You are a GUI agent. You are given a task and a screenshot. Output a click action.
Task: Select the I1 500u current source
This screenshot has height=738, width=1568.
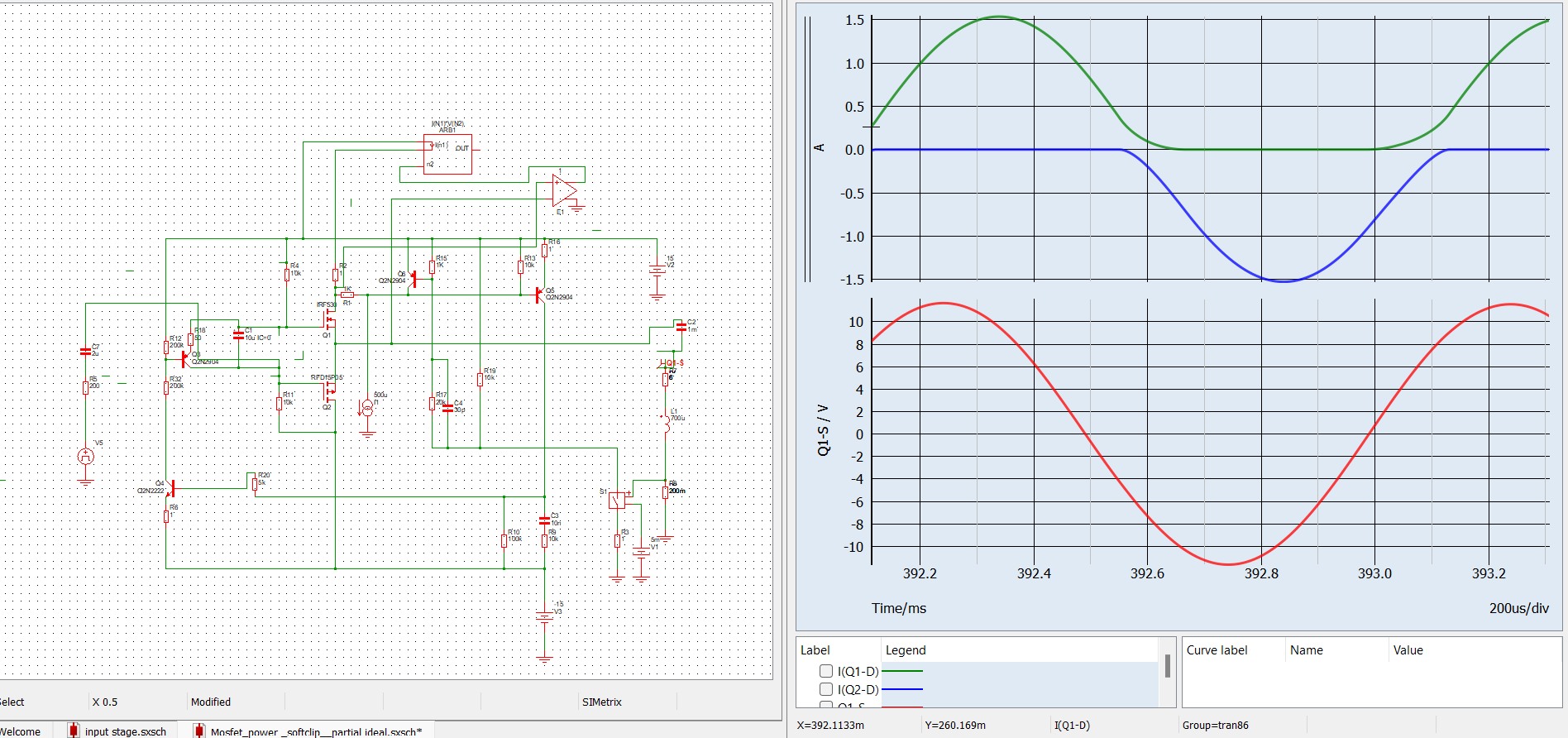click(367, 408)
